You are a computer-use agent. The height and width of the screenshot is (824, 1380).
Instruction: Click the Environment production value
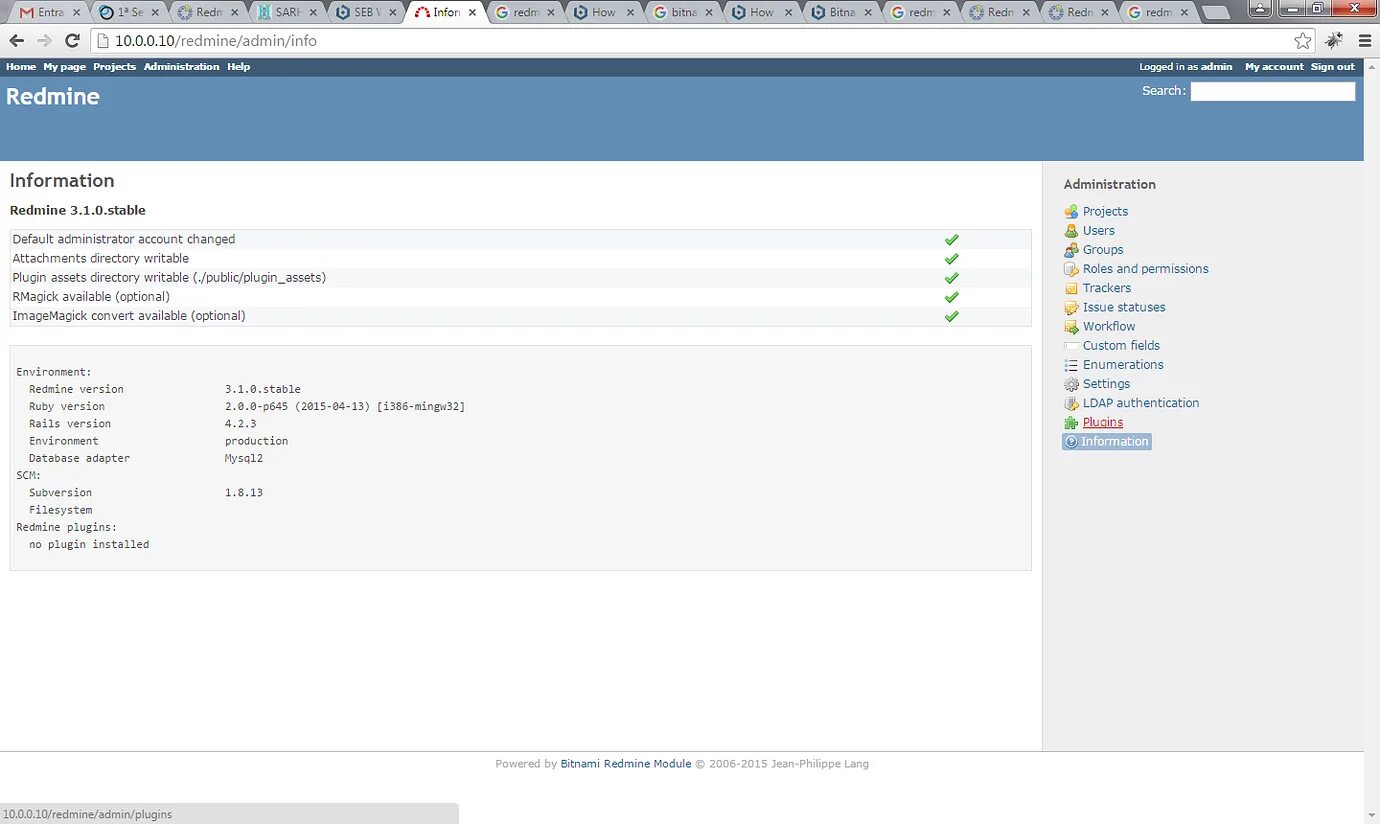pyautogui.click(x=256, y=441)
